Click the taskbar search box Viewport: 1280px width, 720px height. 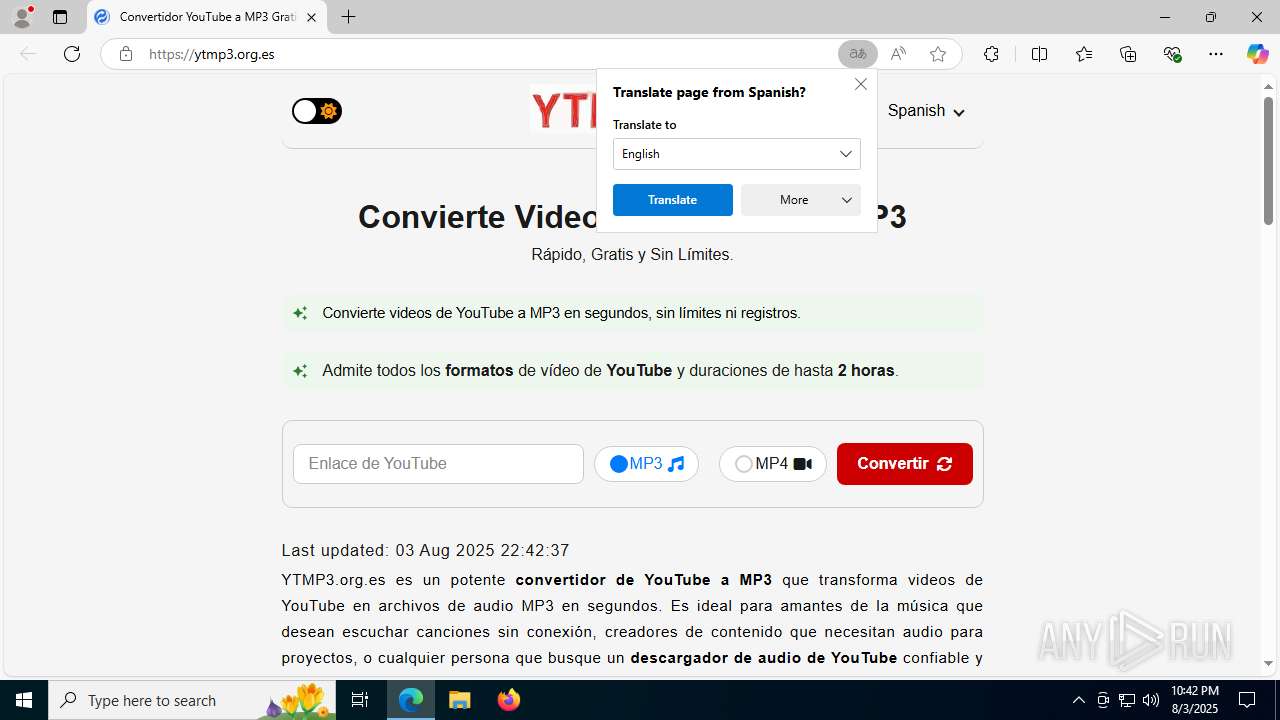pyautogui.click(x=192, y=700)
